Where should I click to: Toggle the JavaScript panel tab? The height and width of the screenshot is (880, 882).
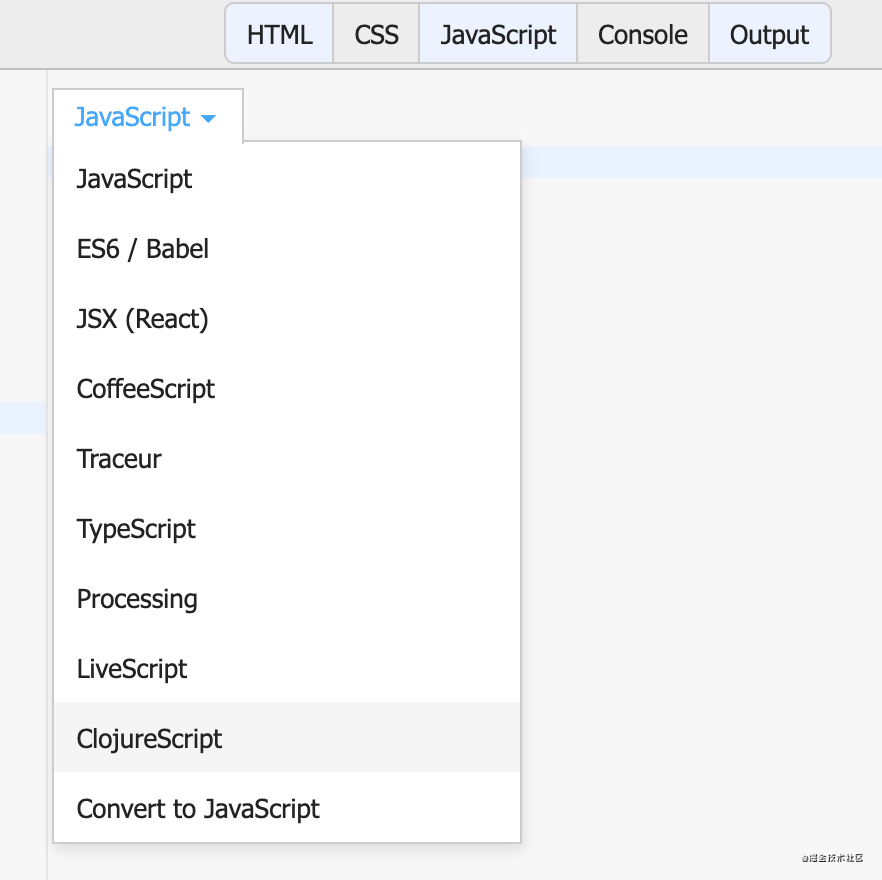click(498, 34)
